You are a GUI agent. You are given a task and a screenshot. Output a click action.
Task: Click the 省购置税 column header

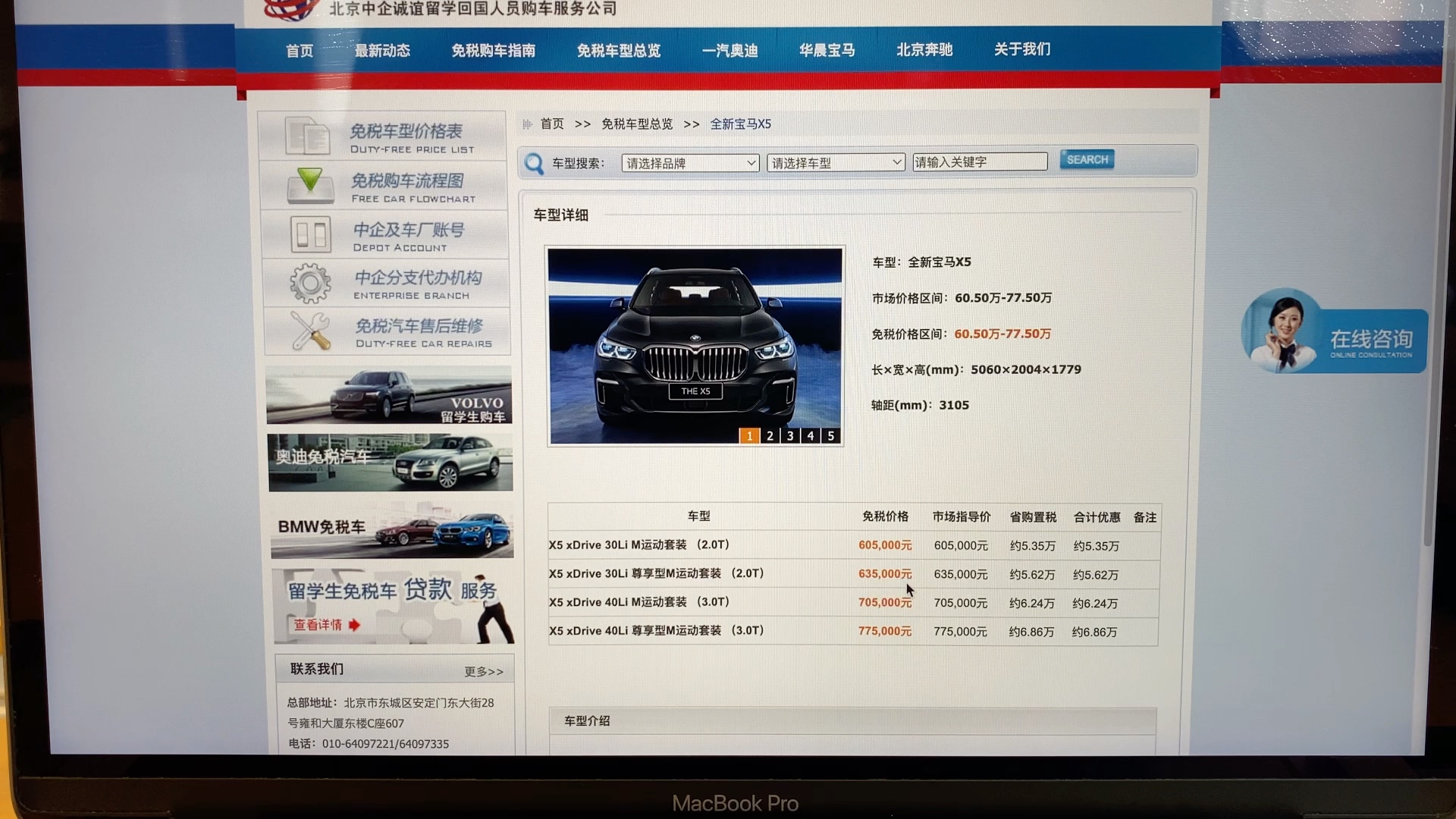pyautogui.click(x=1033, y=517)
